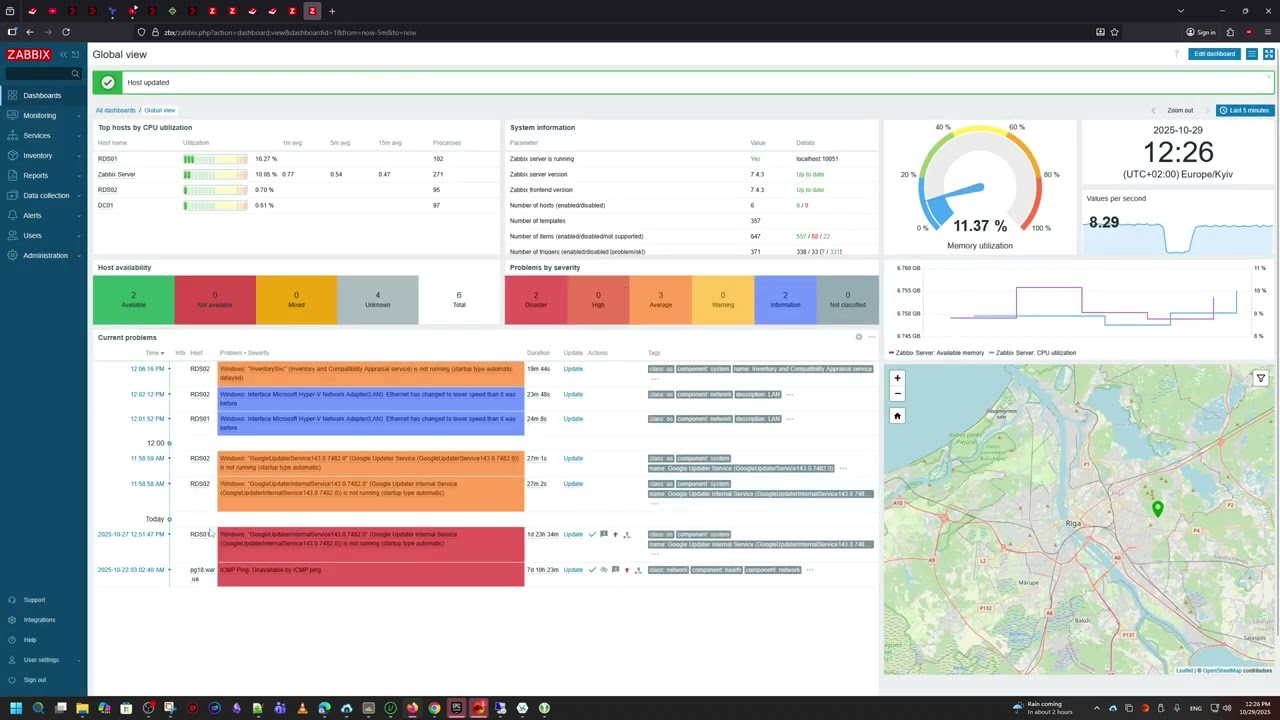The image size is (1280, 720).
Task: Click the green Available hosts tile
Action: click(133, 300)
